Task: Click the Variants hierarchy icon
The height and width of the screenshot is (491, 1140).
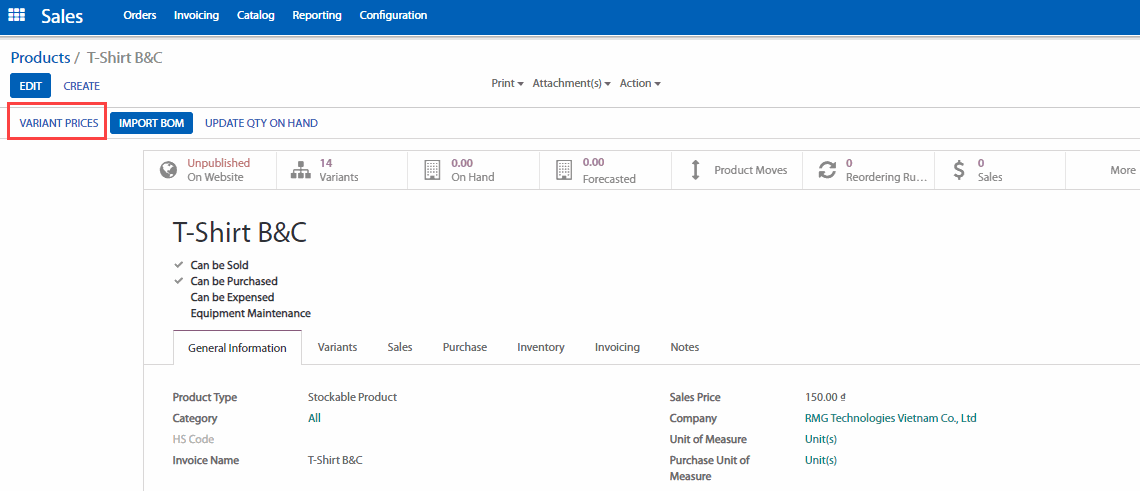Action: click(x=300, y=170)
